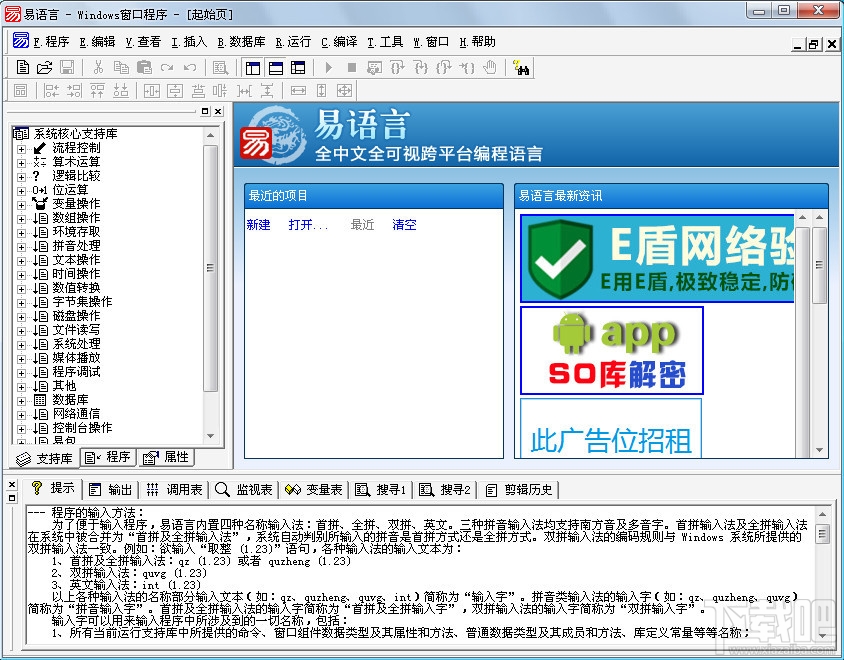
Task: Expand the 文本操作 tree node
Action: coord(21,261)
